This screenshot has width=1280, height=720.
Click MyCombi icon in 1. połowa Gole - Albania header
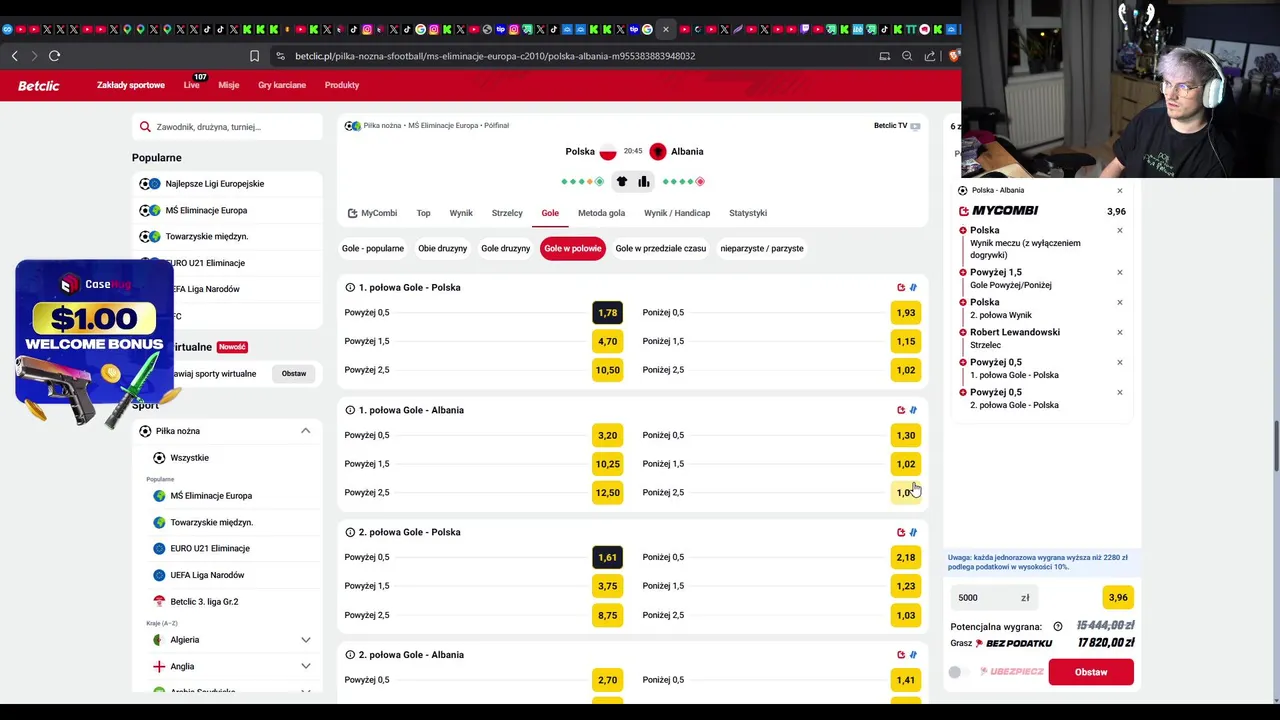pos(901,410)
